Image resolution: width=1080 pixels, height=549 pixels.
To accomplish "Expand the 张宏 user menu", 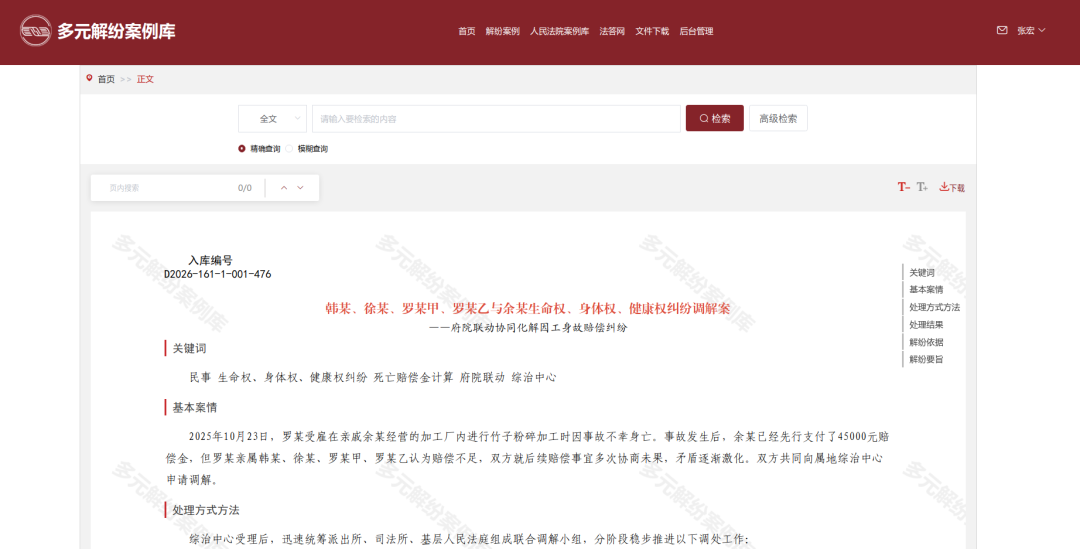I will click(1031, 30).
